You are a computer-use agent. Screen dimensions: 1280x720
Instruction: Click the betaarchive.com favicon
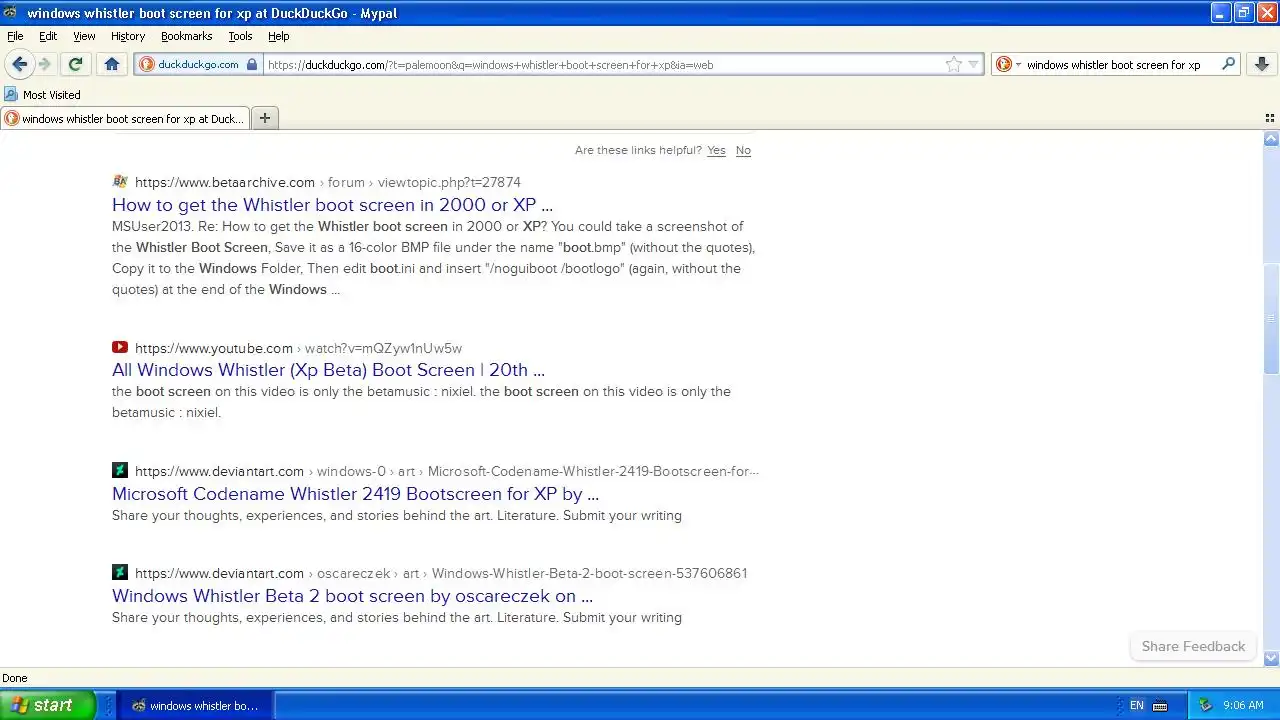(x=120, y=182)
